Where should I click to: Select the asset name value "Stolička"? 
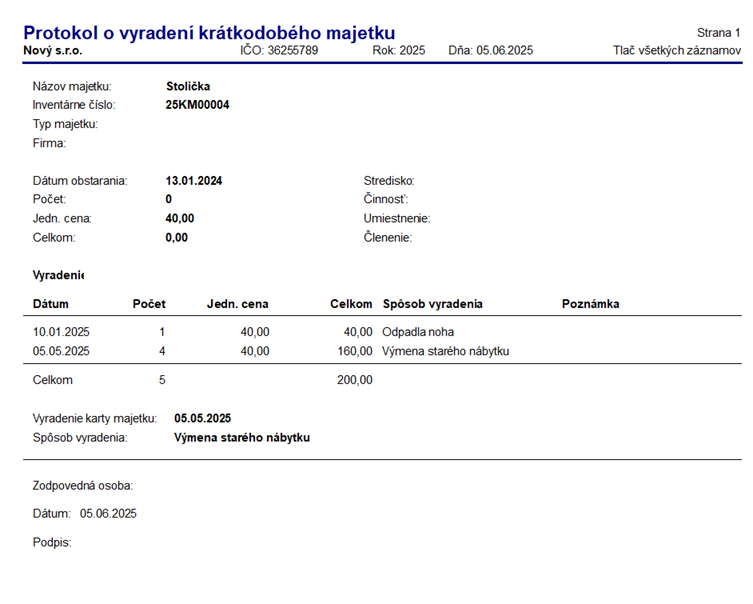188,86
